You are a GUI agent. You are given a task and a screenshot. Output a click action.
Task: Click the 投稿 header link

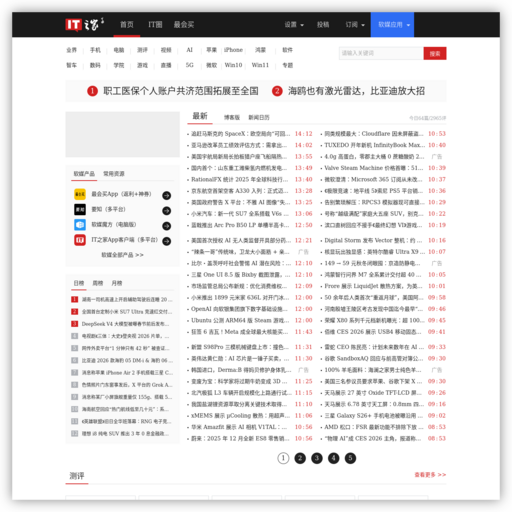coord(323,25)
